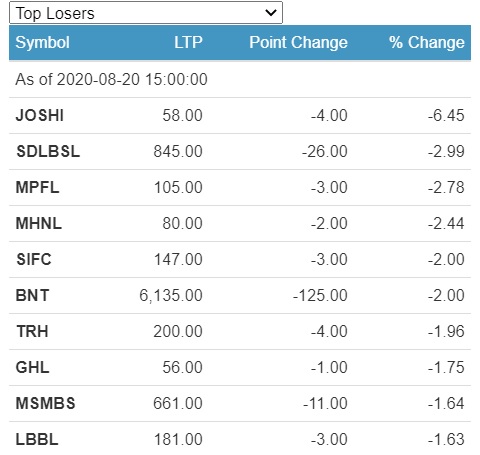This screenshot has width=480, height=455.
Task: Select the MPFL symbol link
Action: click(37, 187)
